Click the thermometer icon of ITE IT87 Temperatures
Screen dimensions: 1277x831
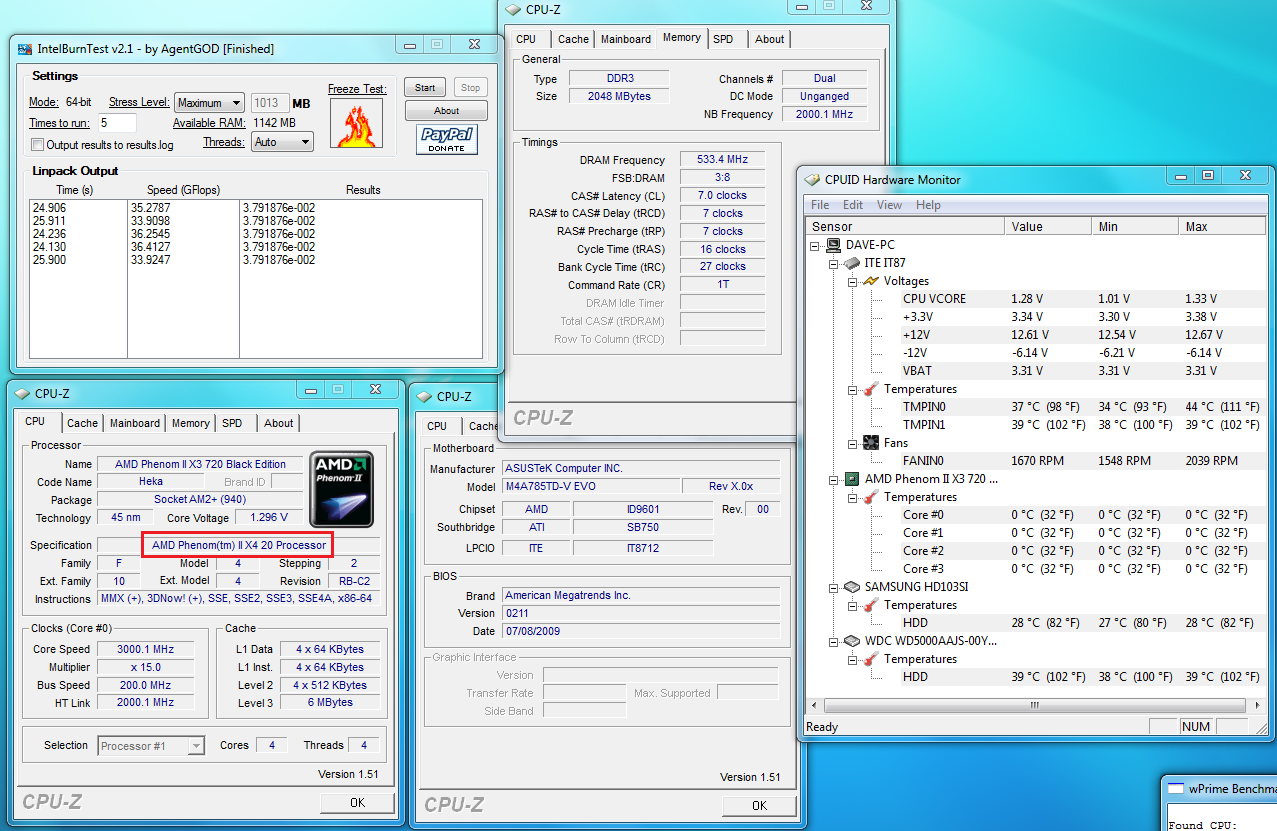pyautogui.click(x=870, y=389)
